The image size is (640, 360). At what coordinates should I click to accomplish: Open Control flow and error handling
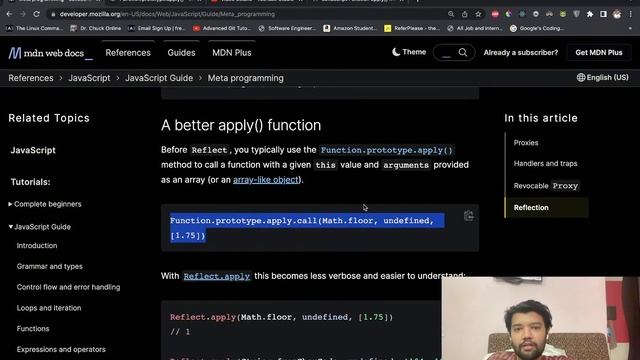pyautogui.click(x=68, y=287)
